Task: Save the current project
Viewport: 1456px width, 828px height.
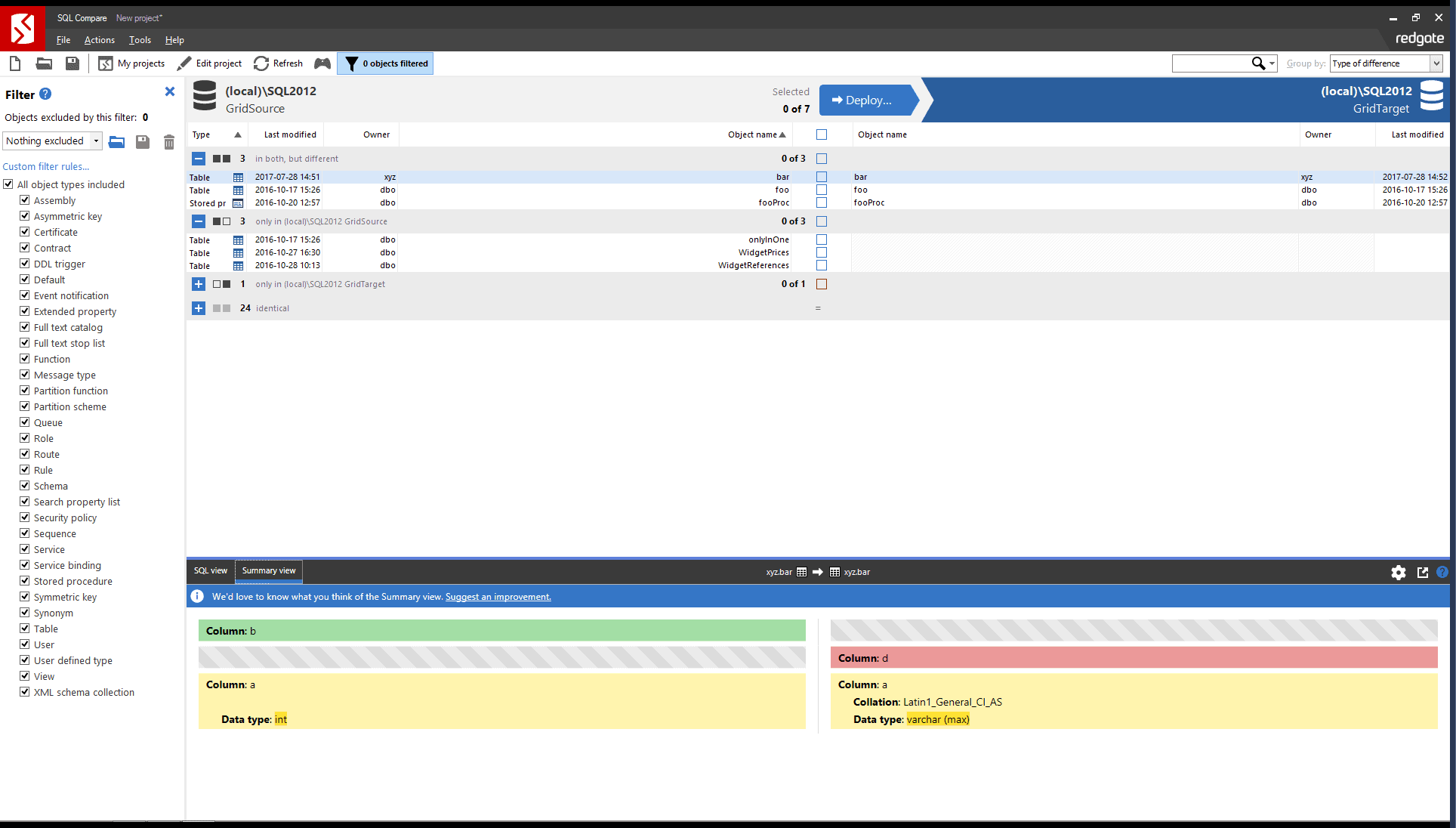Action: (x=72, y=63)
